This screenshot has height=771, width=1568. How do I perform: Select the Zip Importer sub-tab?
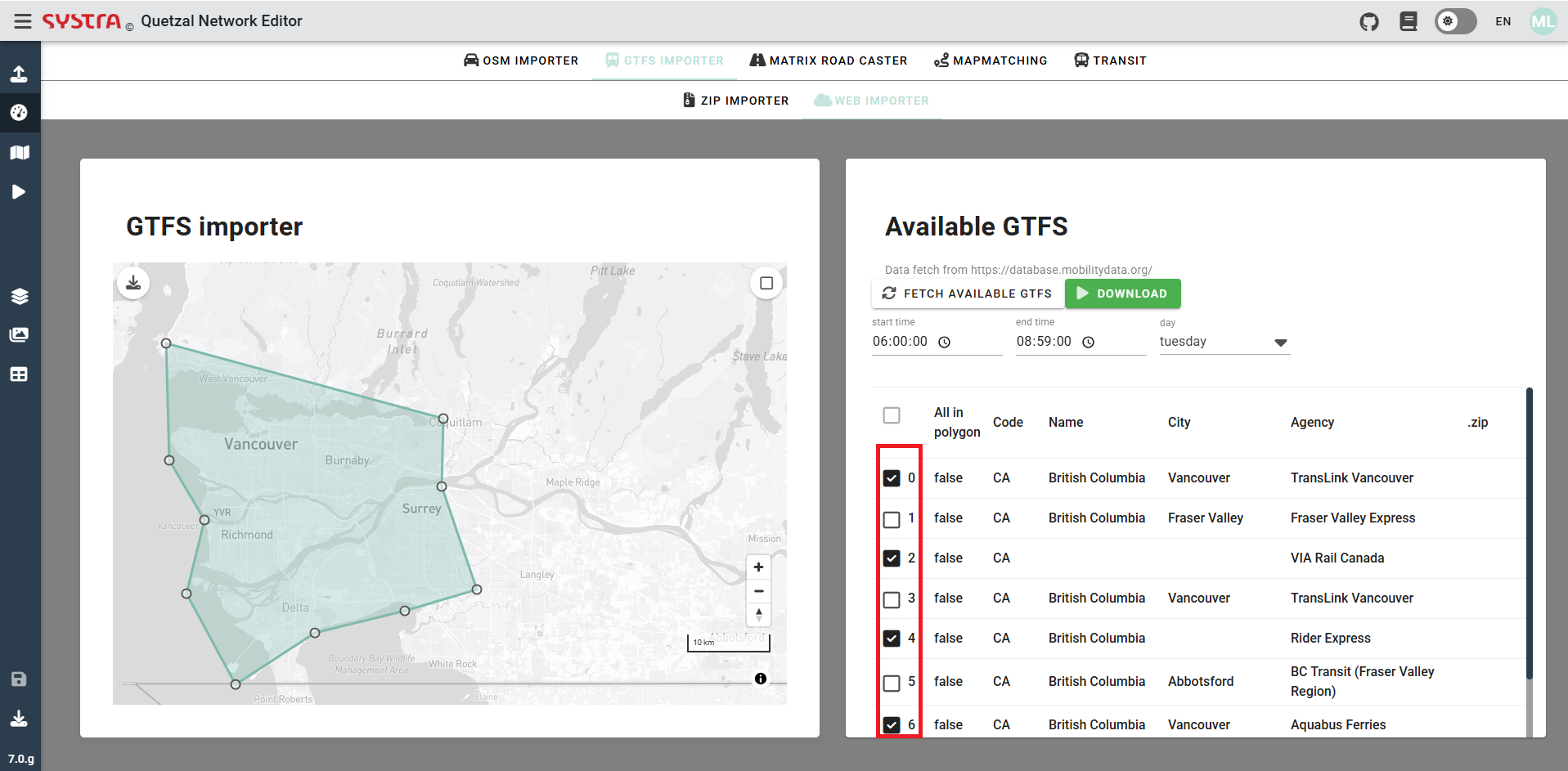coord(736,101)
